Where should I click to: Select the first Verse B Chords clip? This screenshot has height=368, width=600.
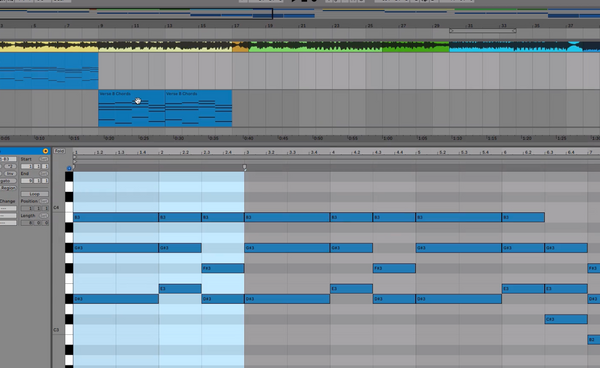[x=132, y=108]
